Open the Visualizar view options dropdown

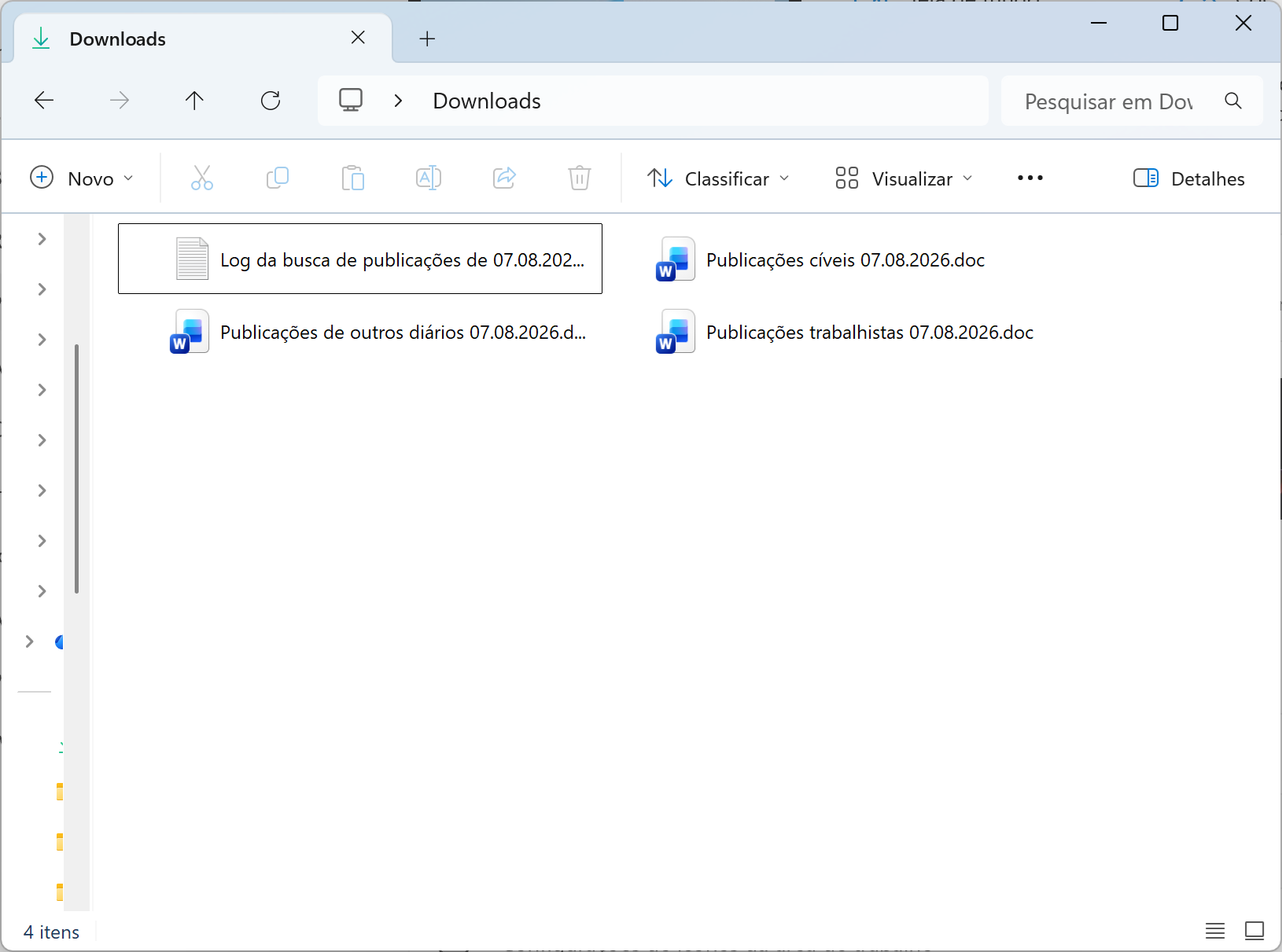[904, 178]
